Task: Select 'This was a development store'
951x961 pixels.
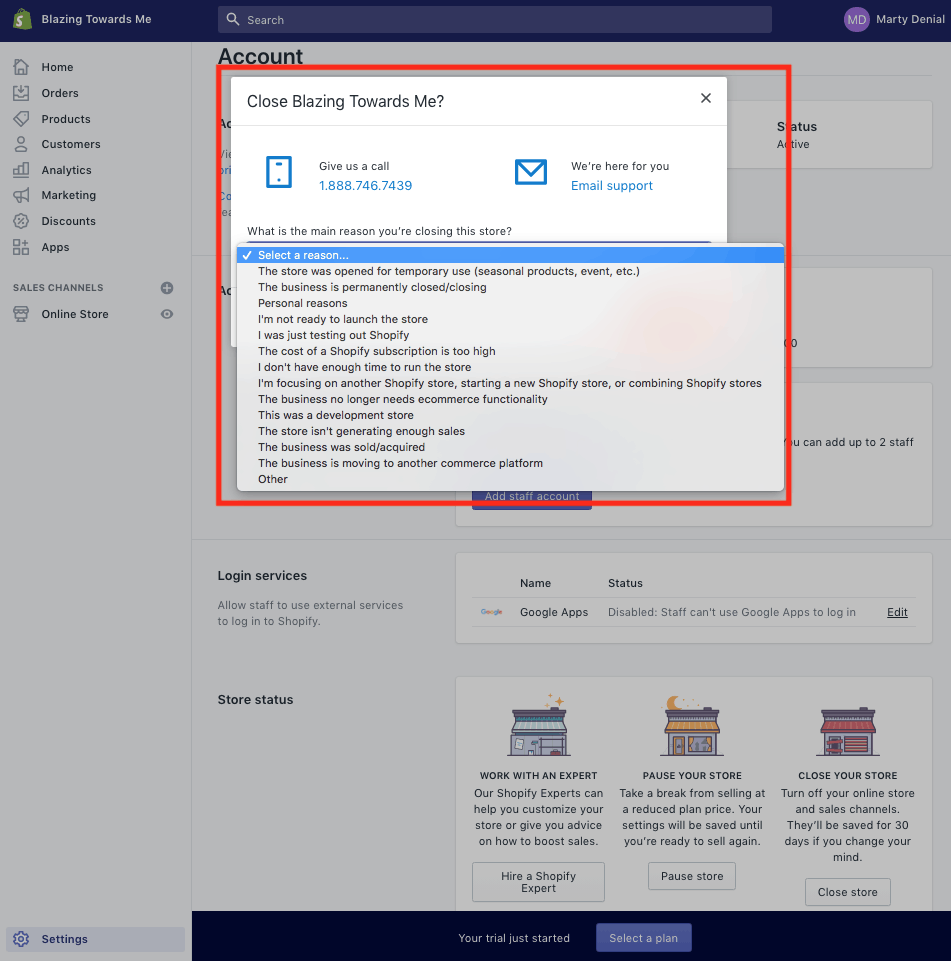Action: [x=510, y=415]
